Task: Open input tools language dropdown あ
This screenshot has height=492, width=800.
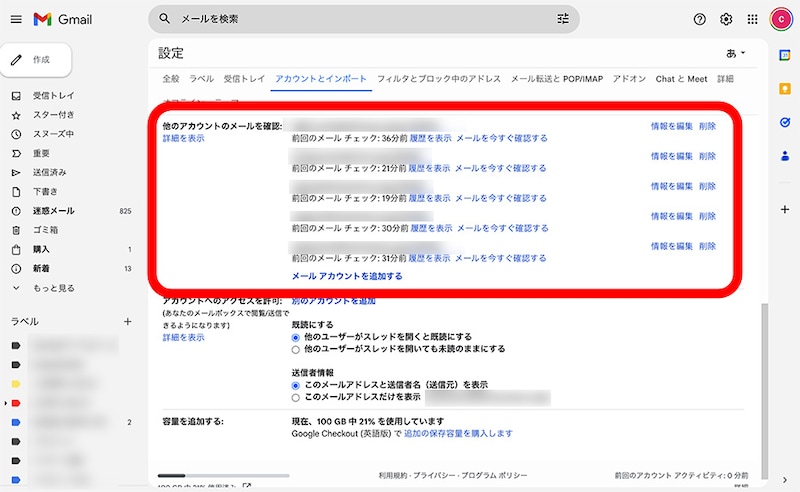Action: coord(735,53)
